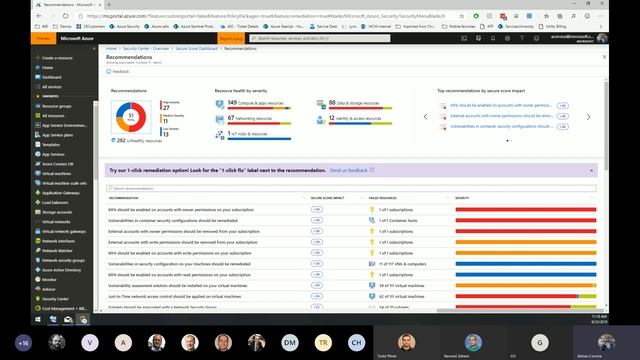Open 149 Compute & apps resources
The width and height of the screenshot is (640, 360).
[253, 104]
